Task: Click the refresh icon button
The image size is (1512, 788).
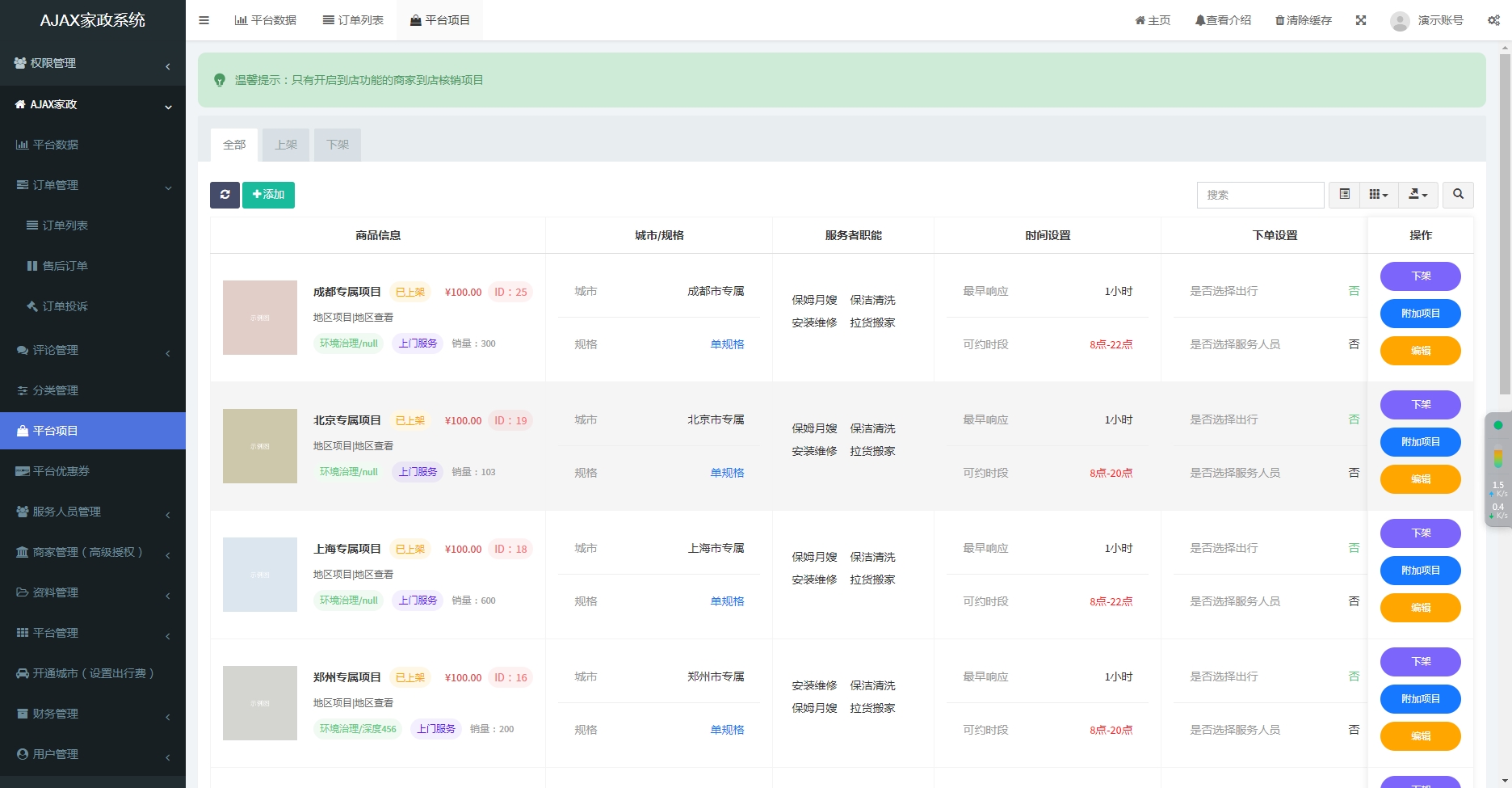Action: click(225, 195)
